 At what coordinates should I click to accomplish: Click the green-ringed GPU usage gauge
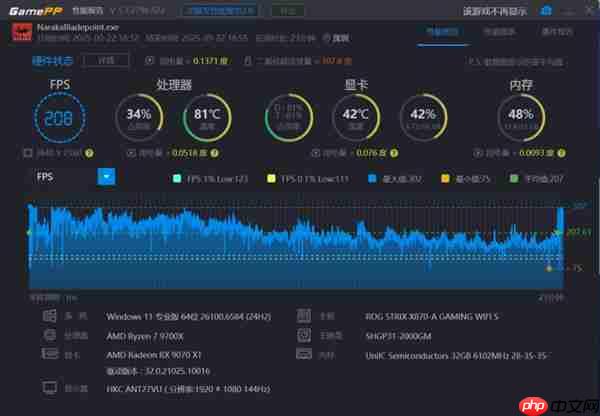pos(289,117)
